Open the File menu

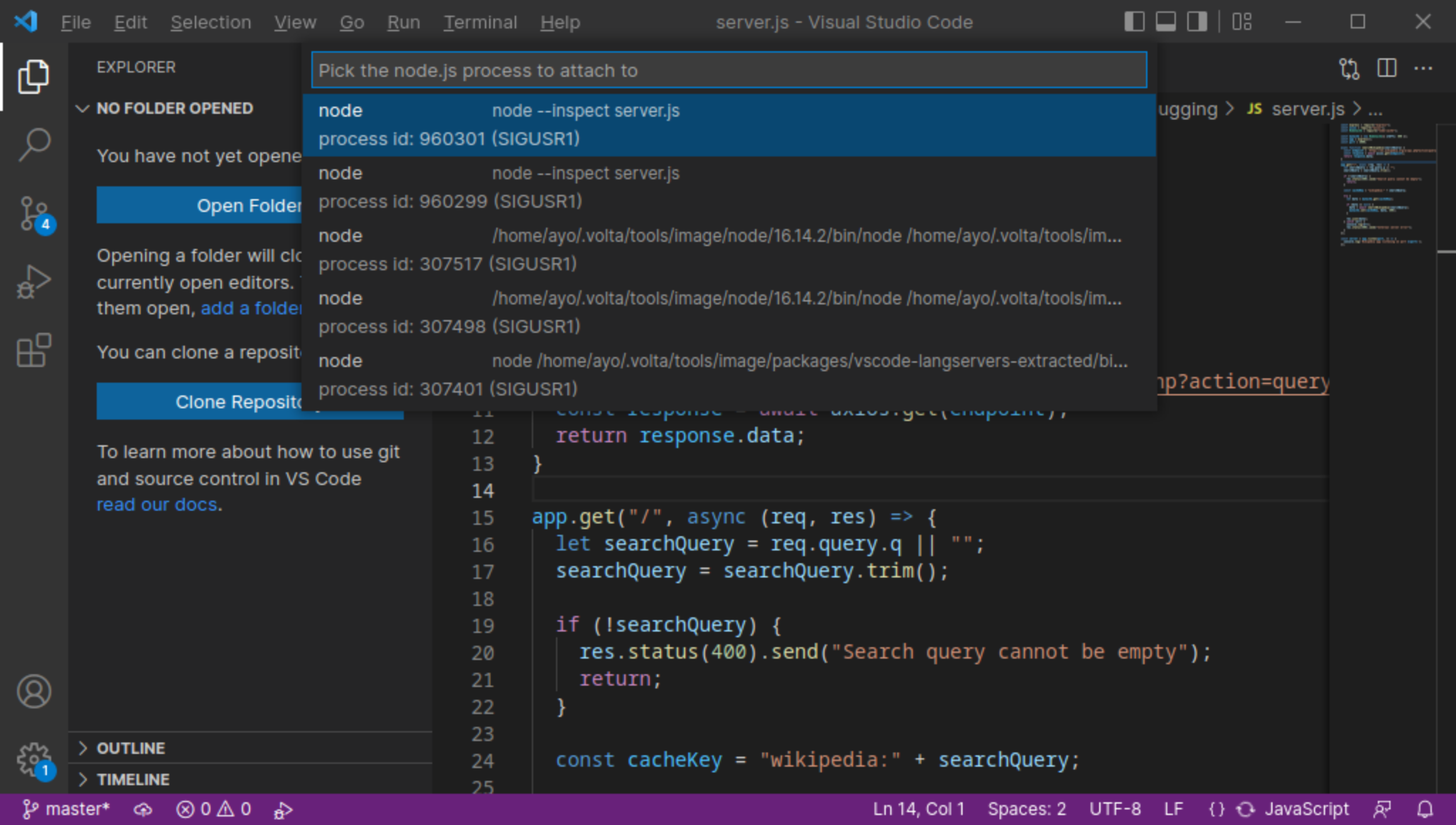[x=75, y=22]
